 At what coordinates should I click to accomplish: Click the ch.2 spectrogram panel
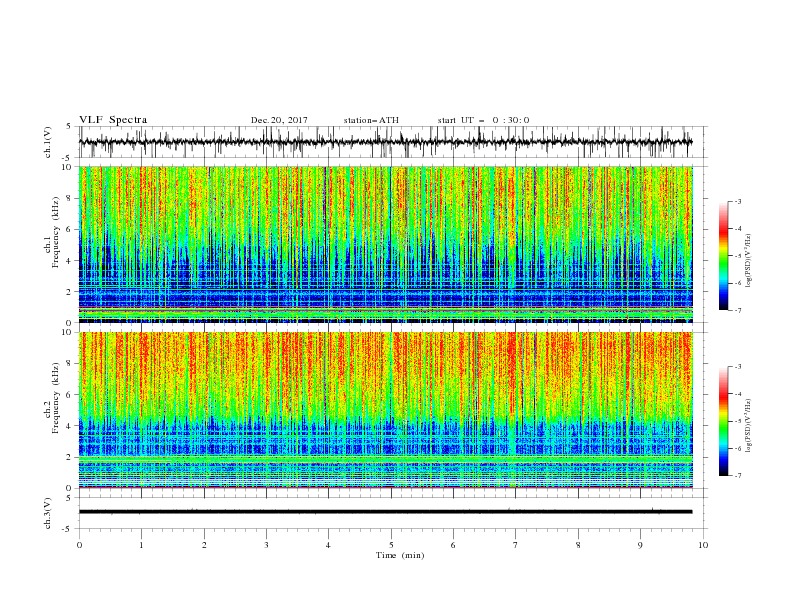(x=385, y=410)
